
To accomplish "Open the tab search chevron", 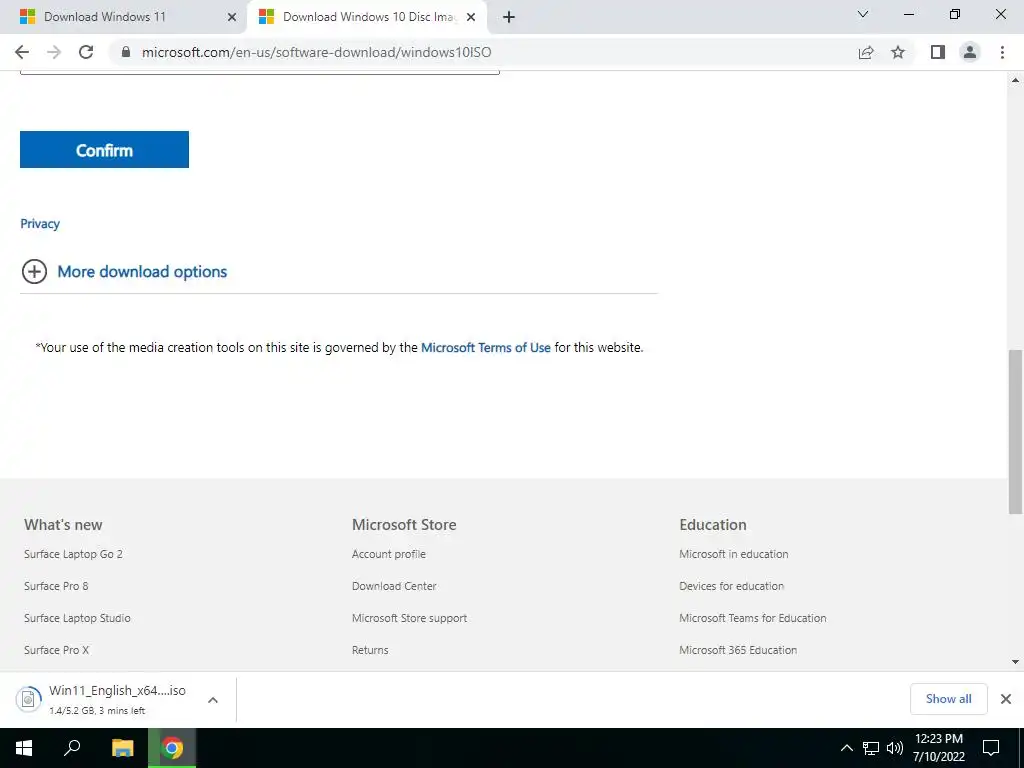I will pyautogui.click(x=863, y=14).
